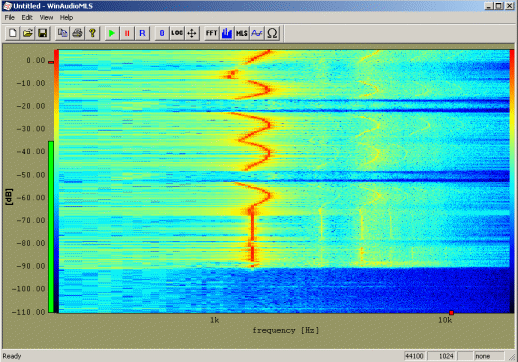Toggle the crosshair move tool
Image resolution: width=518 pixels, height=362 pixels.
[x=192, y=33]
